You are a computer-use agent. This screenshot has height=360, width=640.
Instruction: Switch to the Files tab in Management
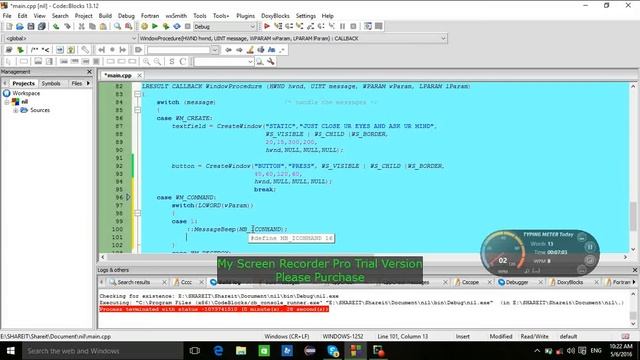click(77, 83)
